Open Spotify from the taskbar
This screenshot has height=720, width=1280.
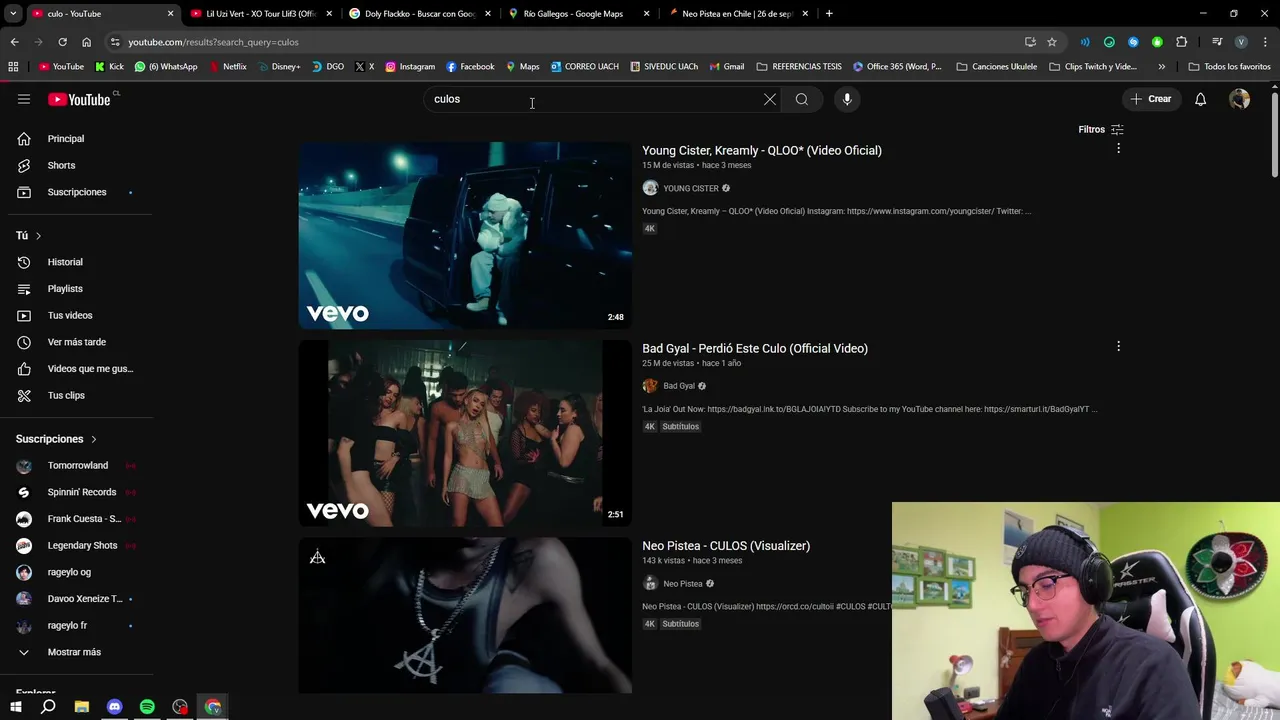(147, 707)
